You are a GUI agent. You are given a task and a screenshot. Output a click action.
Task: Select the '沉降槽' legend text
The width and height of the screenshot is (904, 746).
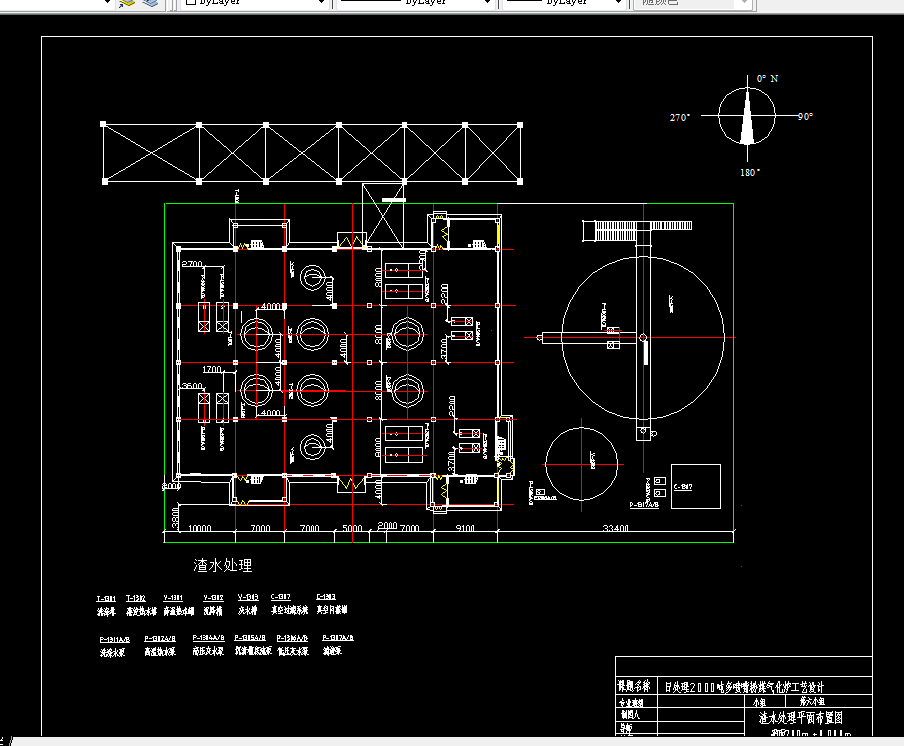click(x=213, y=611)
